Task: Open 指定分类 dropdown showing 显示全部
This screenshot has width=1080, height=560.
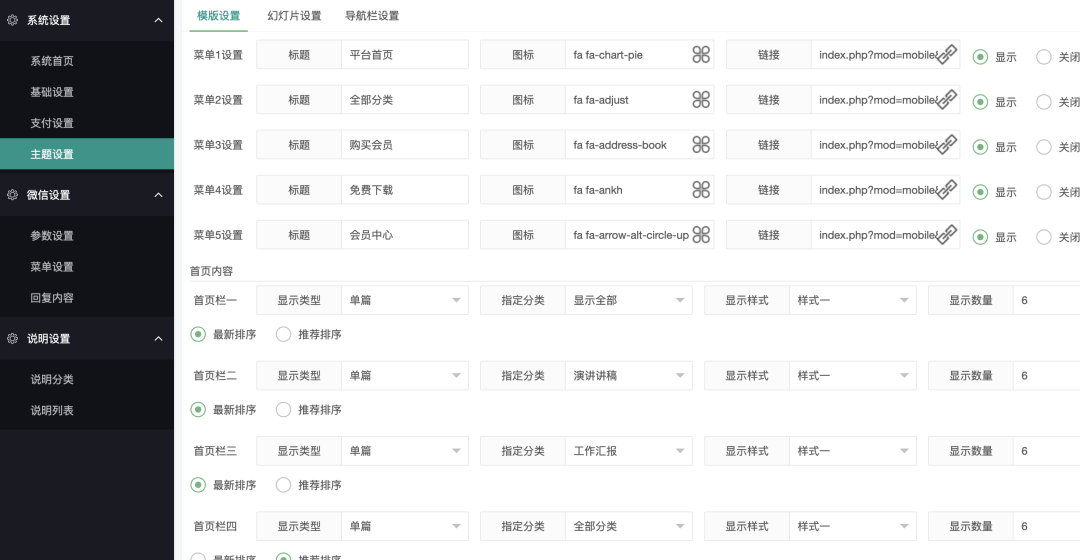Action: click(628, 300)
